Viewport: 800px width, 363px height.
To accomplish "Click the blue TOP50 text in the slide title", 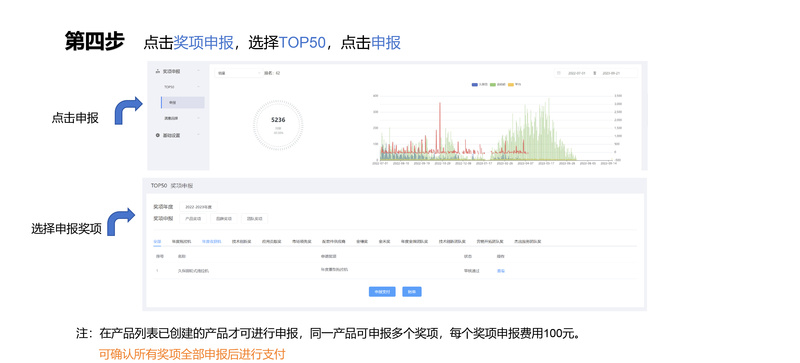I will pos(302,43).
